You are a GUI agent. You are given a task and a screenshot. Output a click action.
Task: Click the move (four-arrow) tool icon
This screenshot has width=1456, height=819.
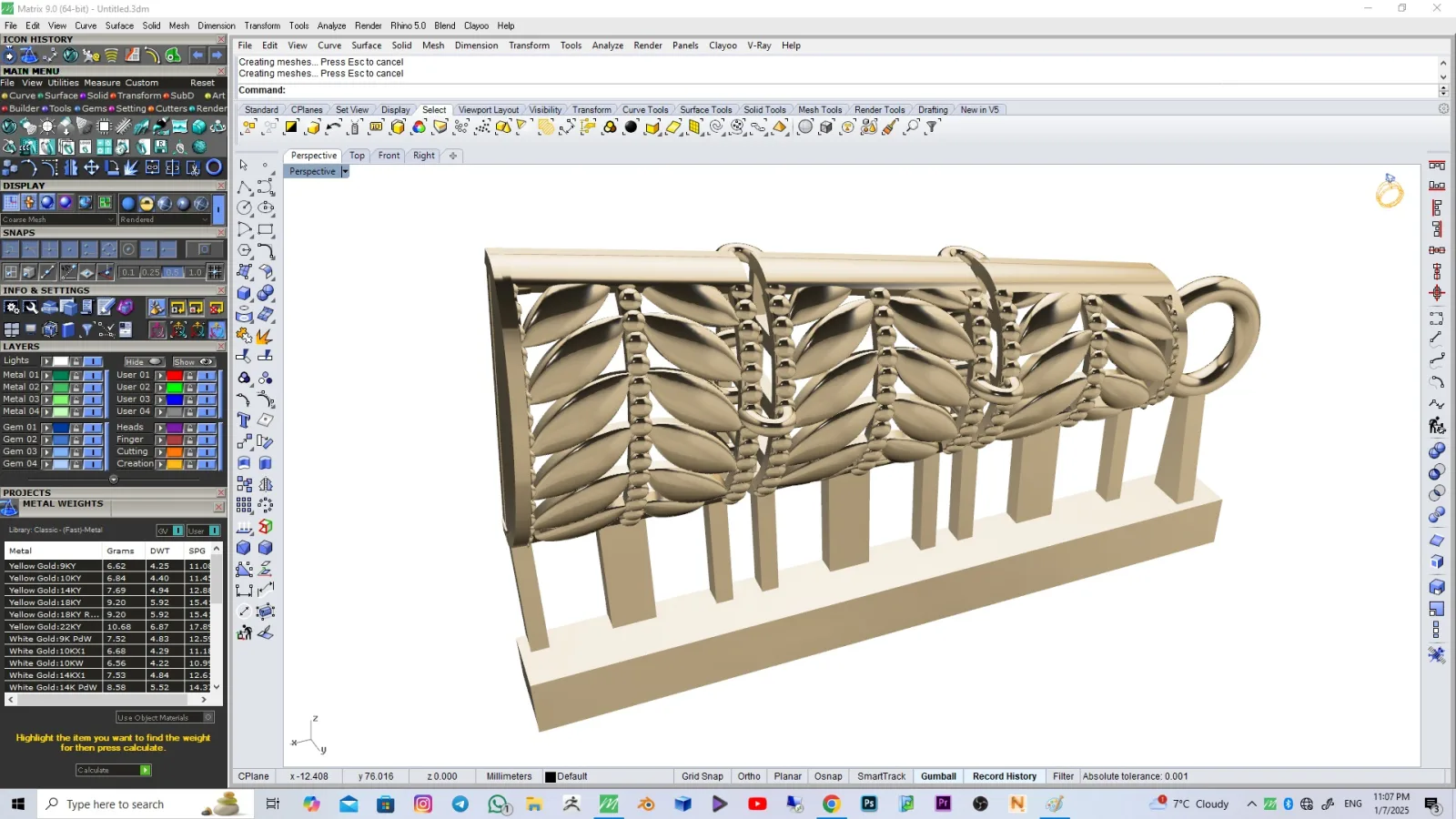pyautogui.click(x=92, y=167)
